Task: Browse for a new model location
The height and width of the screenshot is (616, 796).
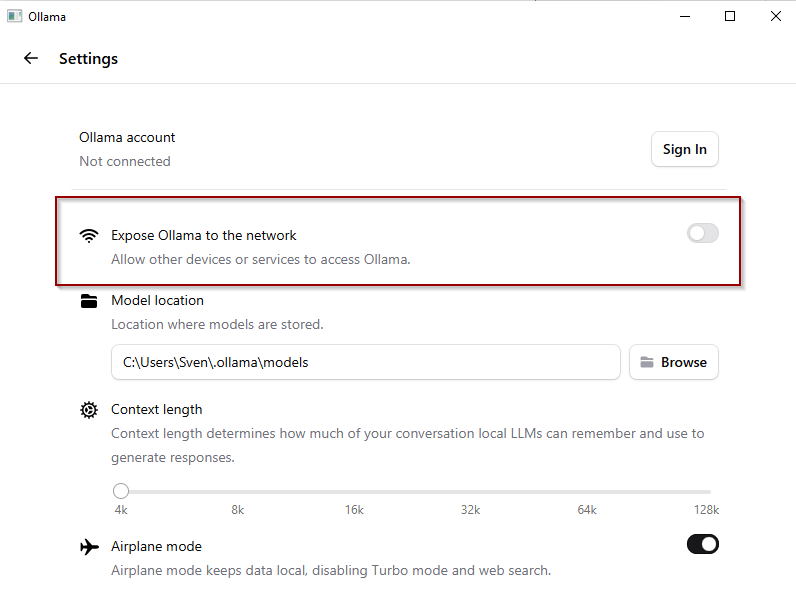Action: tap(673, 362)
